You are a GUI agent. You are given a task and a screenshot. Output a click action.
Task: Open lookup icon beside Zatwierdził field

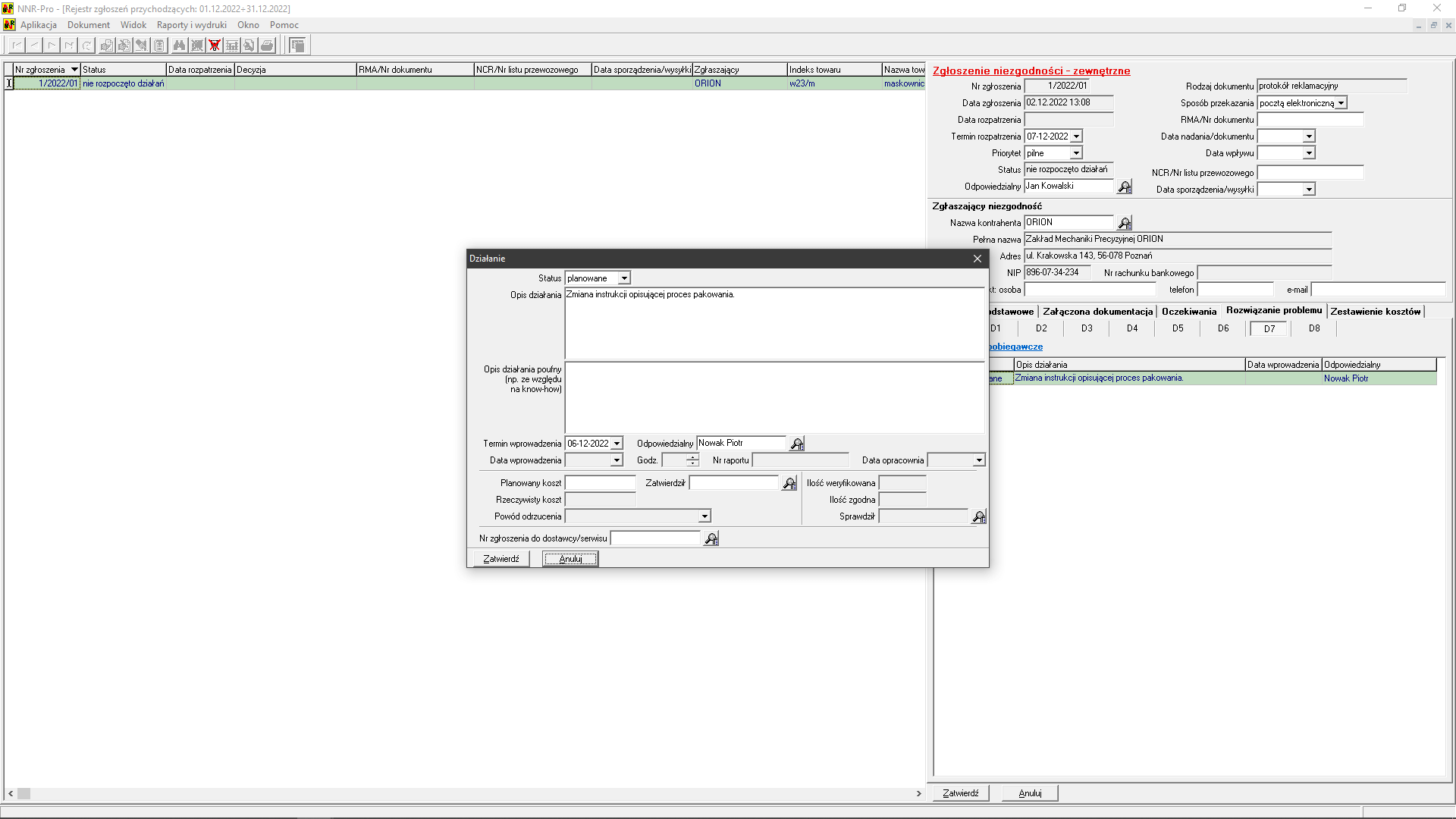[789, 483]
